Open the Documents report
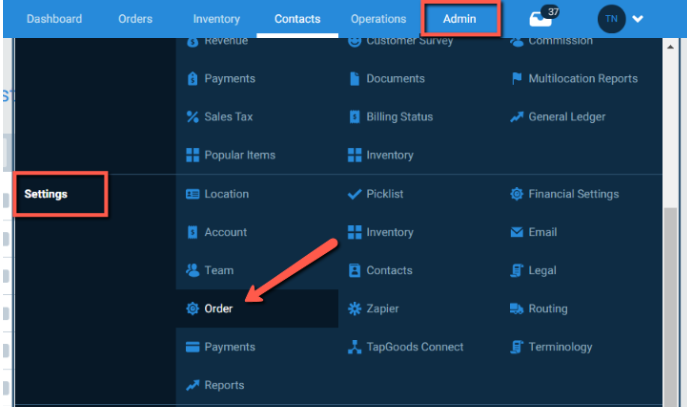 tap(395, 79)
